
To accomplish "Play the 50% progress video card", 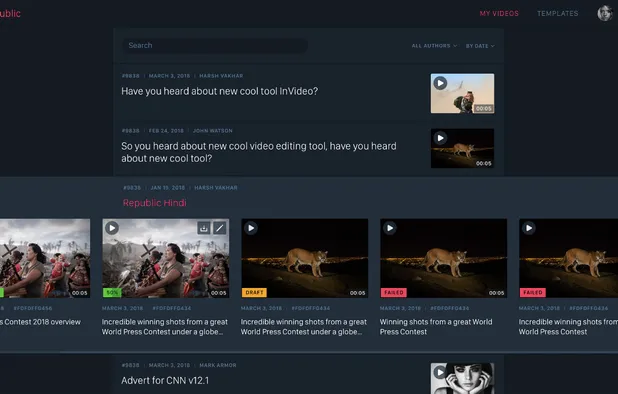I will click(112, 228).
